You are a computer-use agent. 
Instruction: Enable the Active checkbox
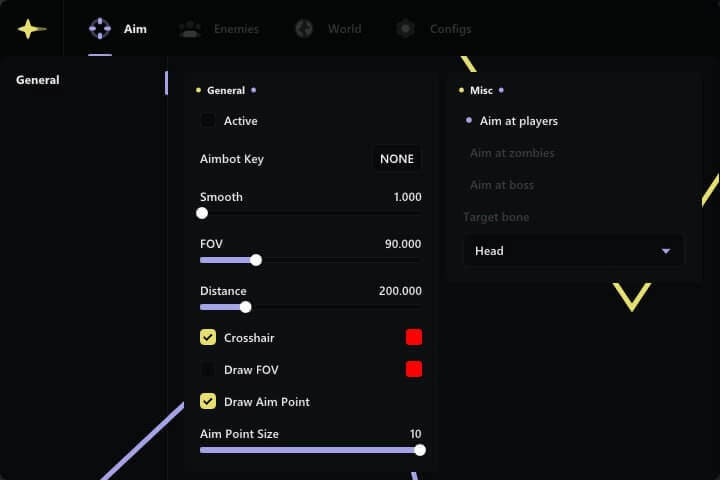click(x=208, y=121)
